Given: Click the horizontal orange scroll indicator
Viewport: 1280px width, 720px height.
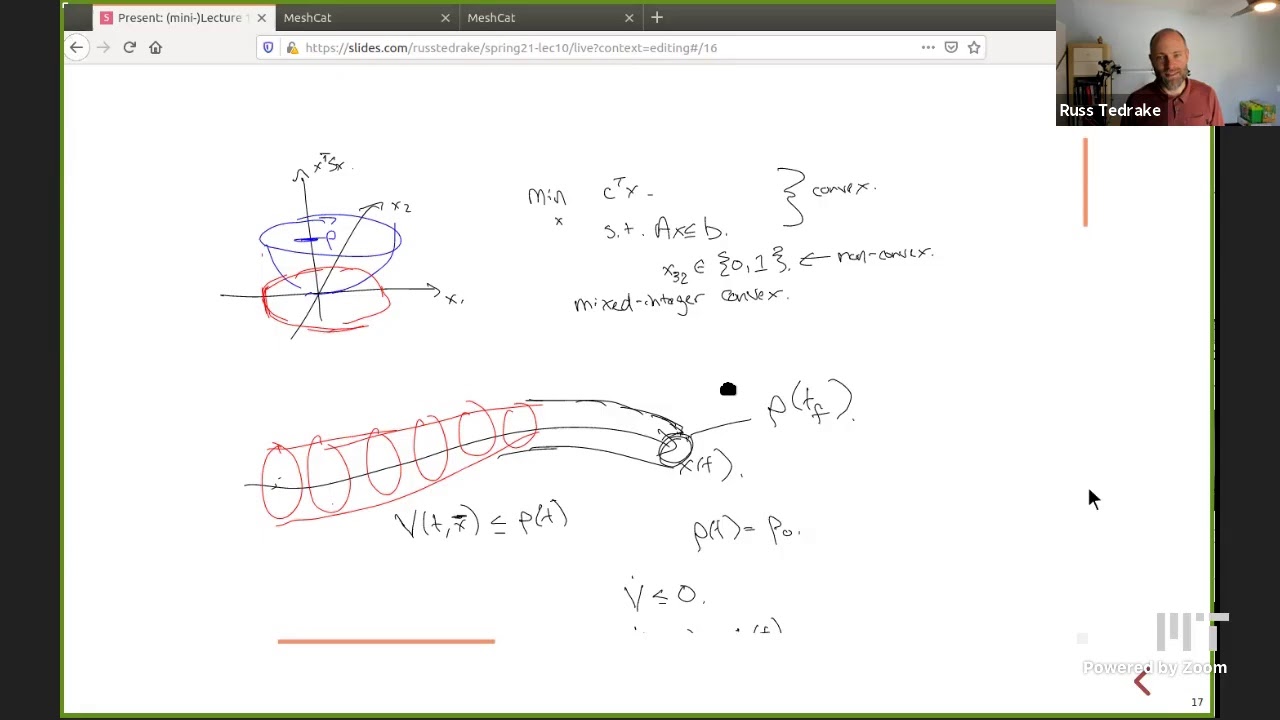Looking at the screenshot, I should click(x=386, y=641).
